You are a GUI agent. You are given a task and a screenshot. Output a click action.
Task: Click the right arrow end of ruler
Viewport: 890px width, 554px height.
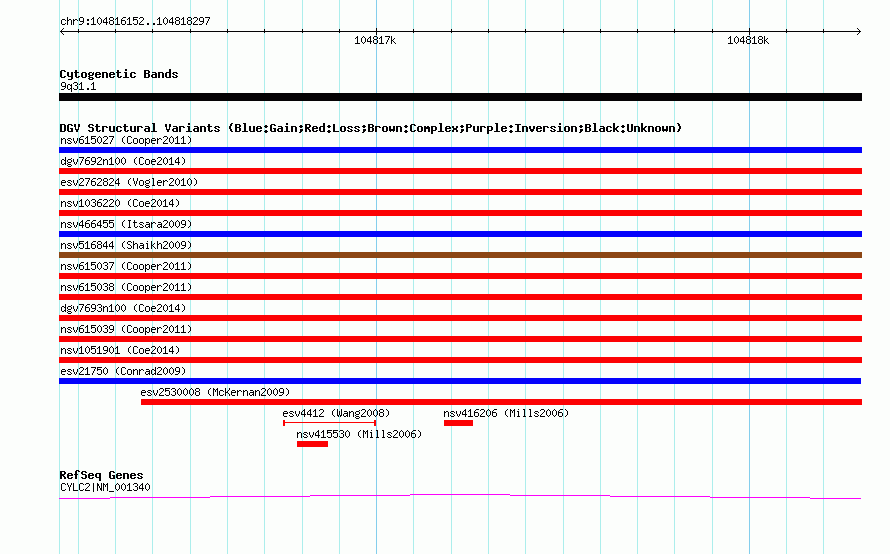859,31
